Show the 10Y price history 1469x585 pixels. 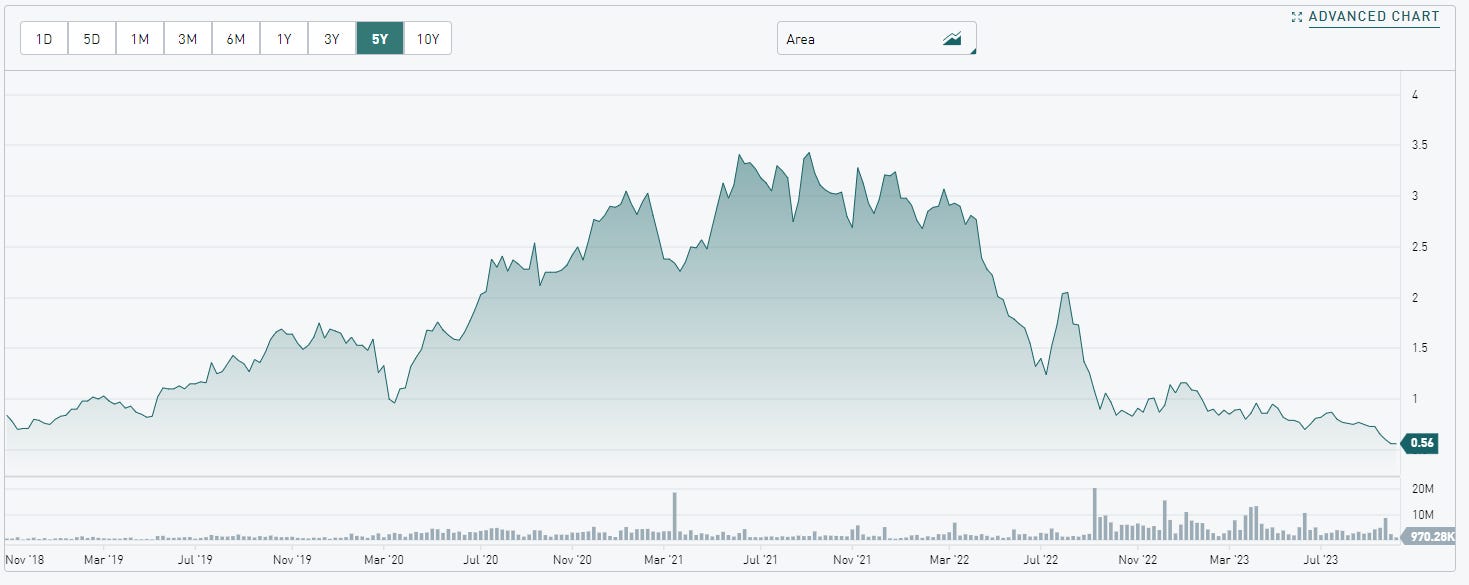tap(428, 39)
